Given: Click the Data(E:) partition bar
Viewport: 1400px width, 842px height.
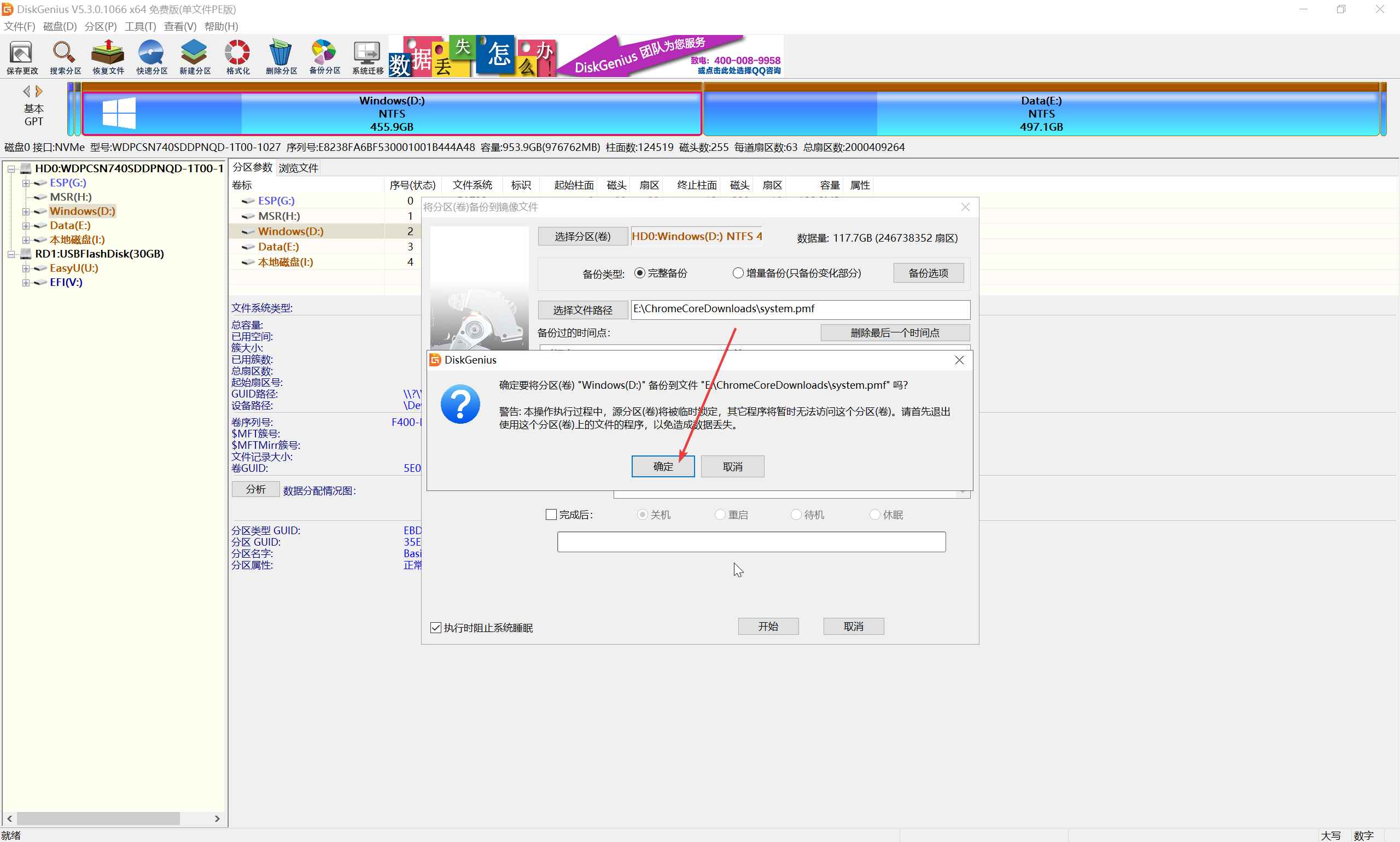Looking at the screenshot, I should tap(1041, 114).
